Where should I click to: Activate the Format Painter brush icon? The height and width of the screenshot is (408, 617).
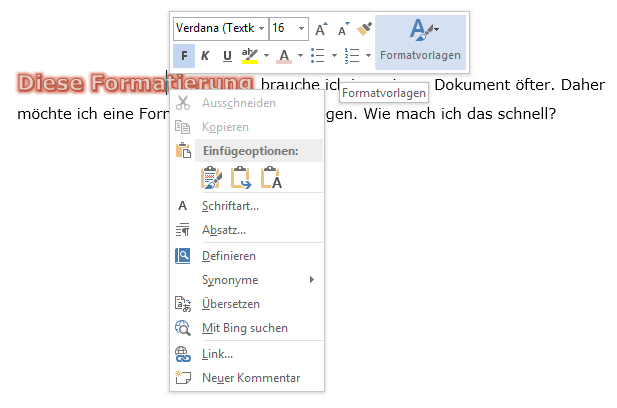coord(364,29)
